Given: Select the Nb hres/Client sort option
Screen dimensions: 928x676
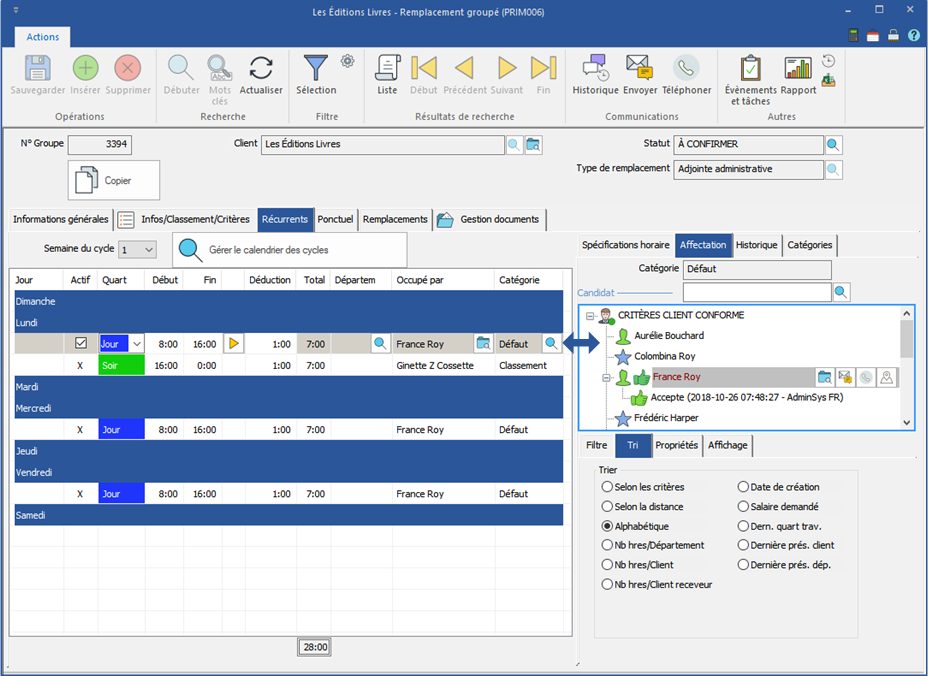Looking at the screenshot, I should click(637, 564).
